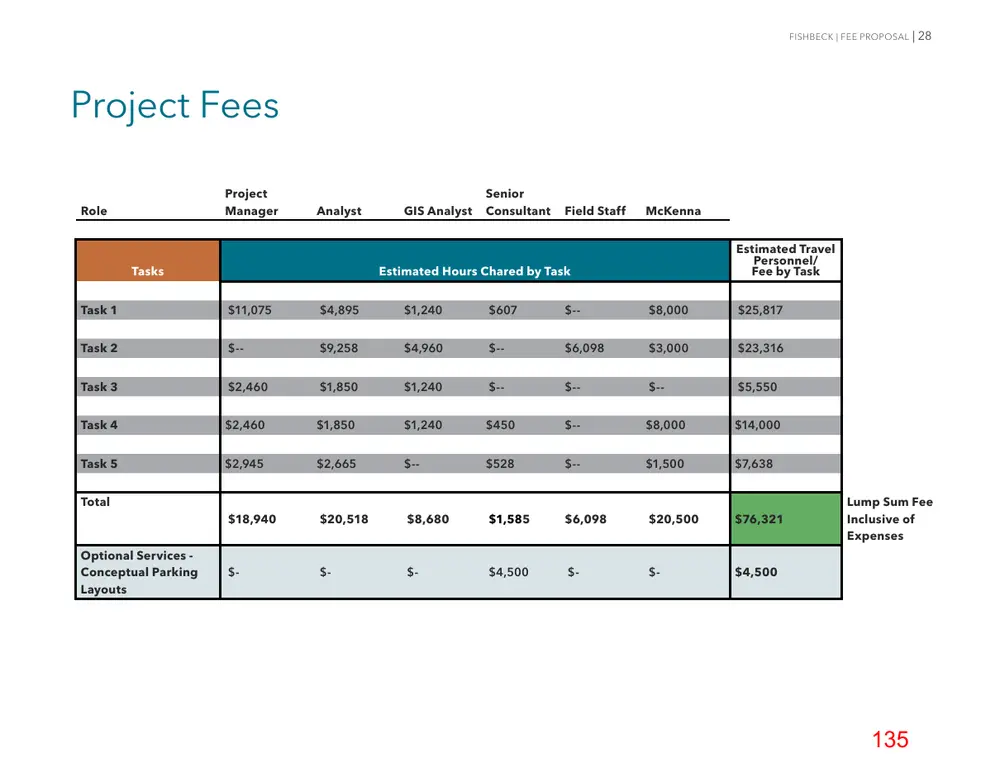Click the $11,075 Project Manager value
Screen dimensions: 1000x773
[x=249, y=310]
